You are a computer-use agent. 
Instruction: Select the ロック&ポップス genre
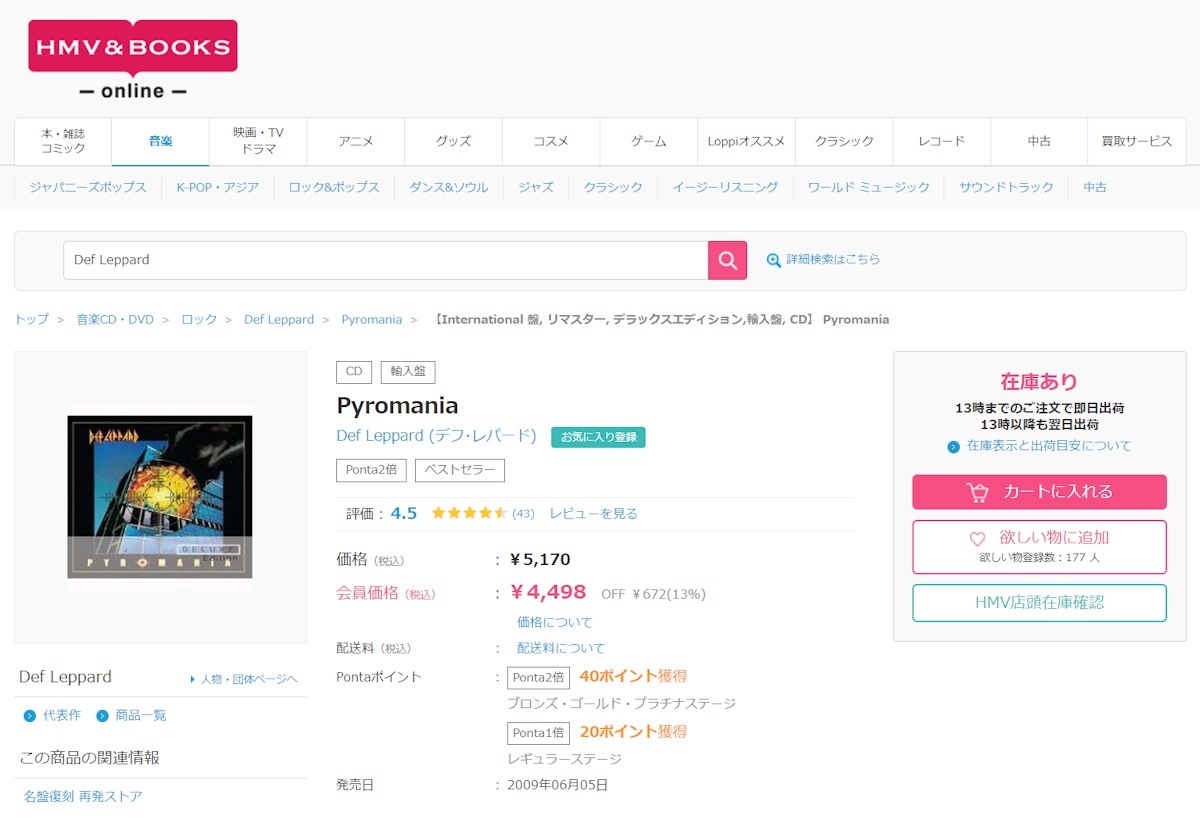click(334, 187)
